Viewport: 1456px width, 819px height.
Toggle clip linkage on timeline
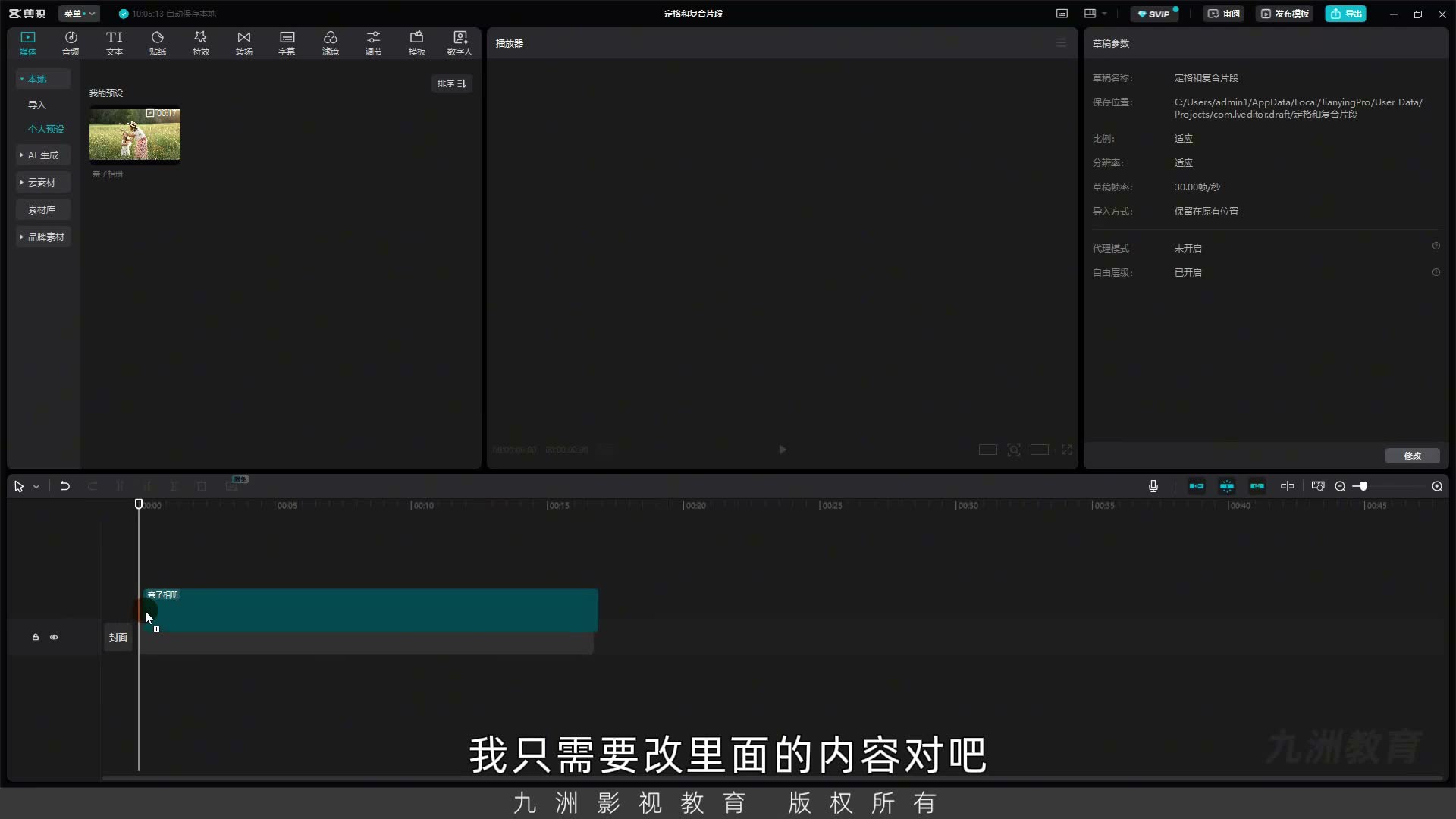click(x=1257, y=486)
